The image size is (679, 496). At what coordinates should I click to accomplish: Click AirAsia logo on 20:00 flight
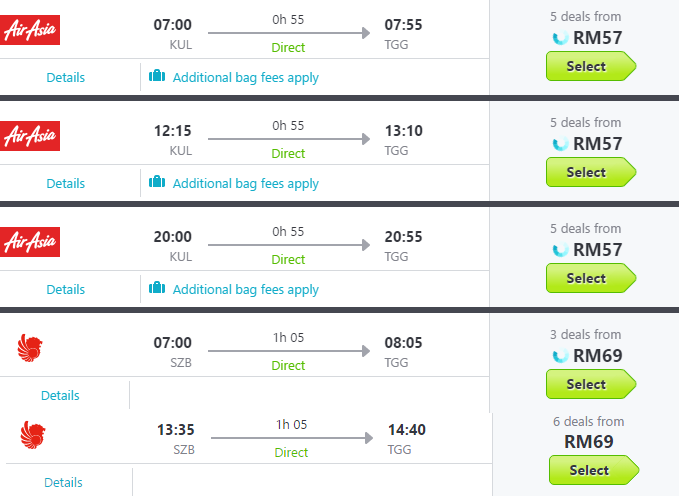[31, 242]
